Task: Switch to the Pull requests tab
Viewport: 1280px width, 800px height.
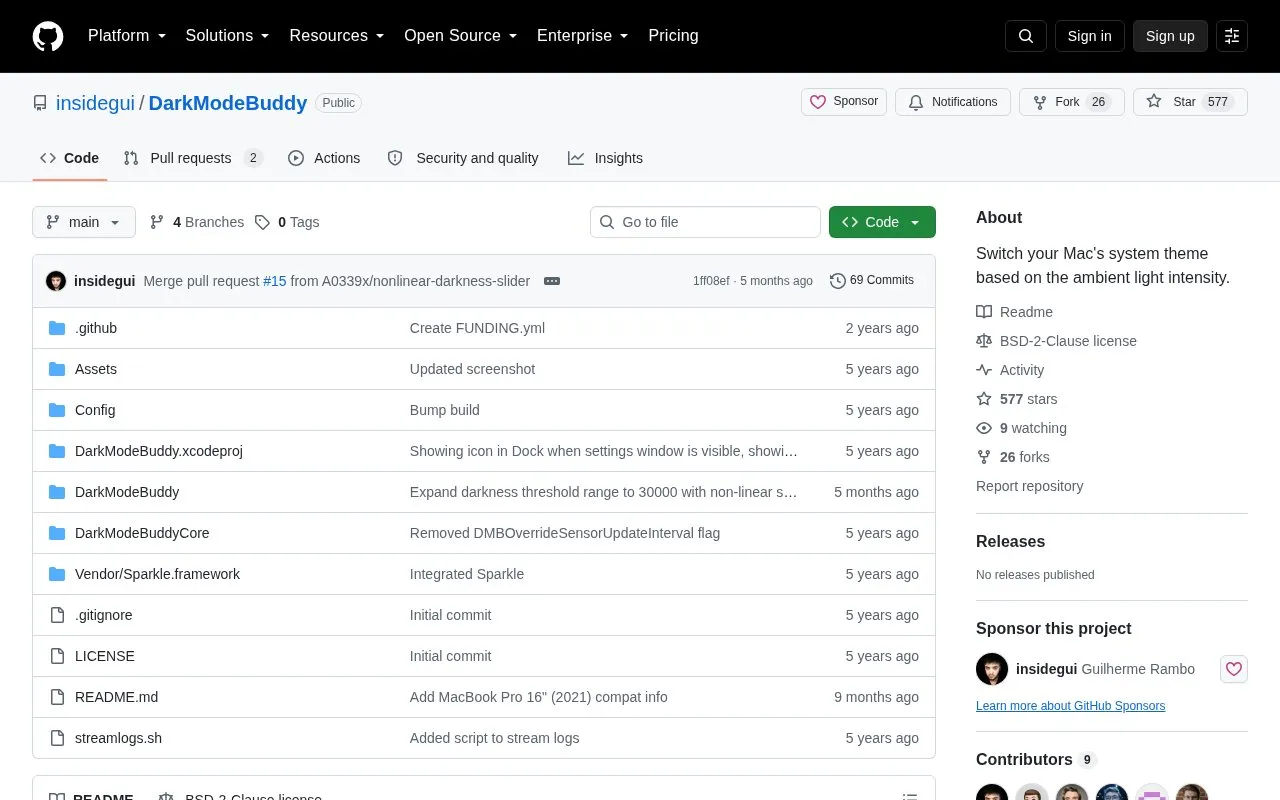Action: (x=192, y=158)
